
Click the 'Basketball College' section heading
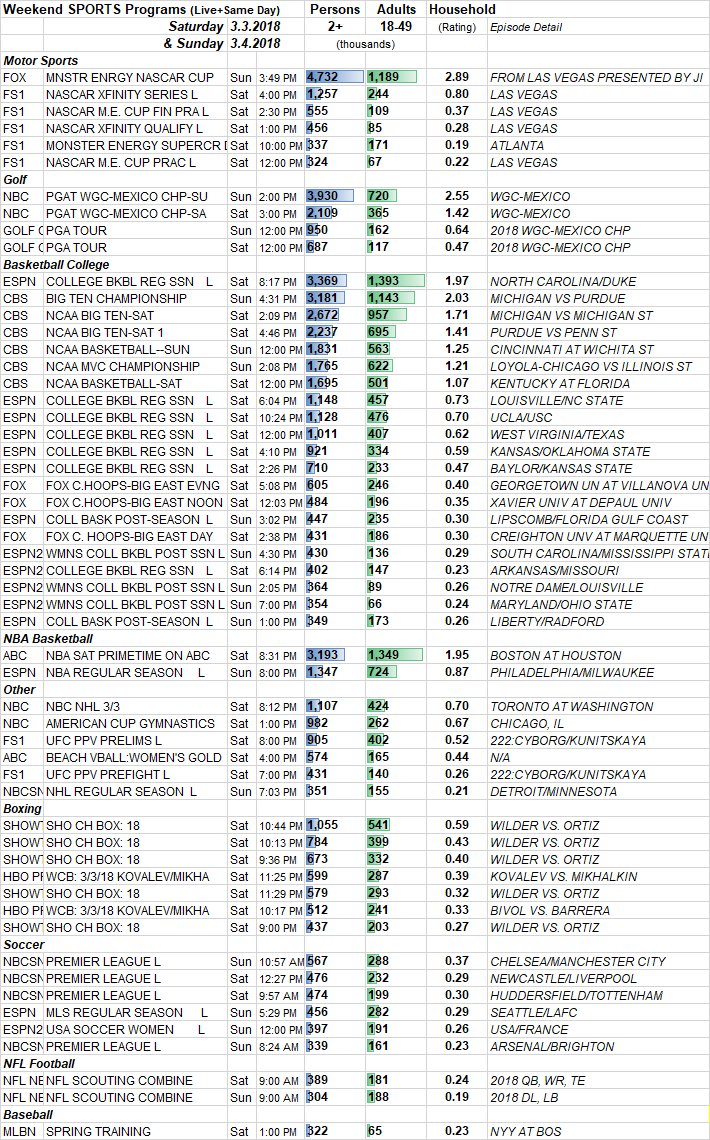[56, 265]
